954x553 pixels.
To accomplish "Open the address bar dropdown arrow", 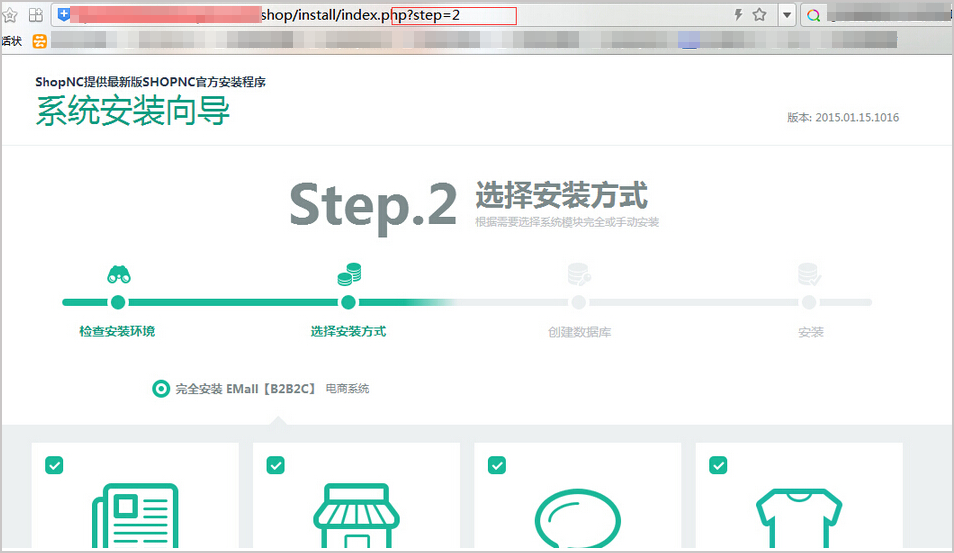I will (x=787, y=15).
